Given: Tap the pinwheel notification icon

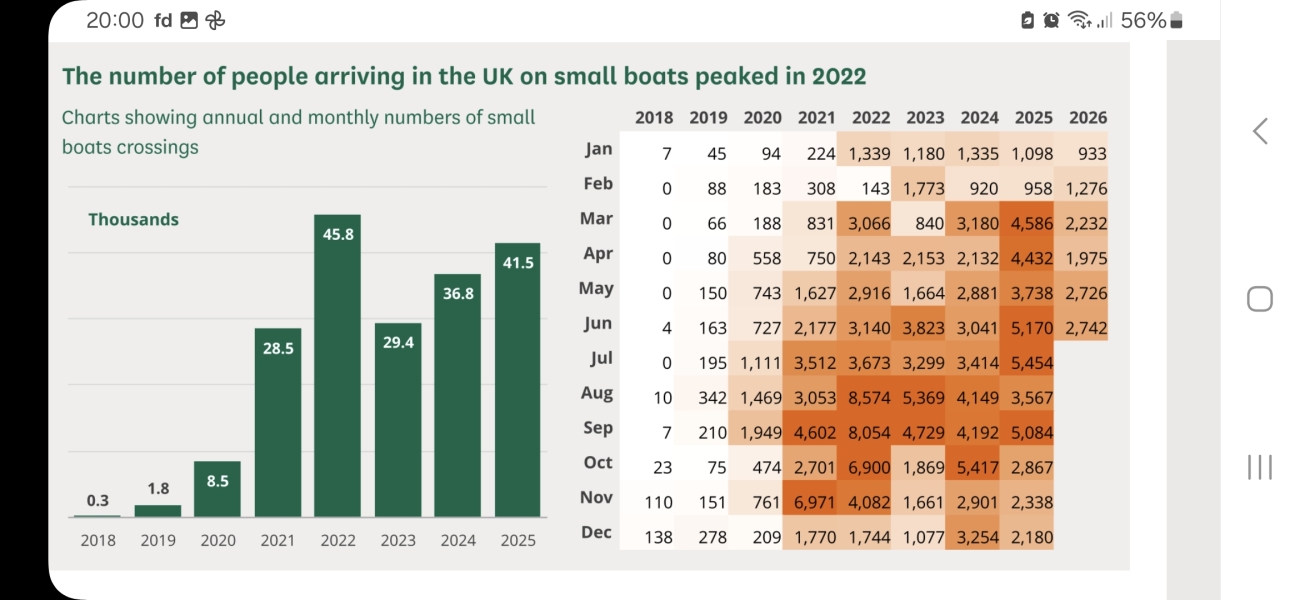Looking at the screenshot, I should point(215,20).
